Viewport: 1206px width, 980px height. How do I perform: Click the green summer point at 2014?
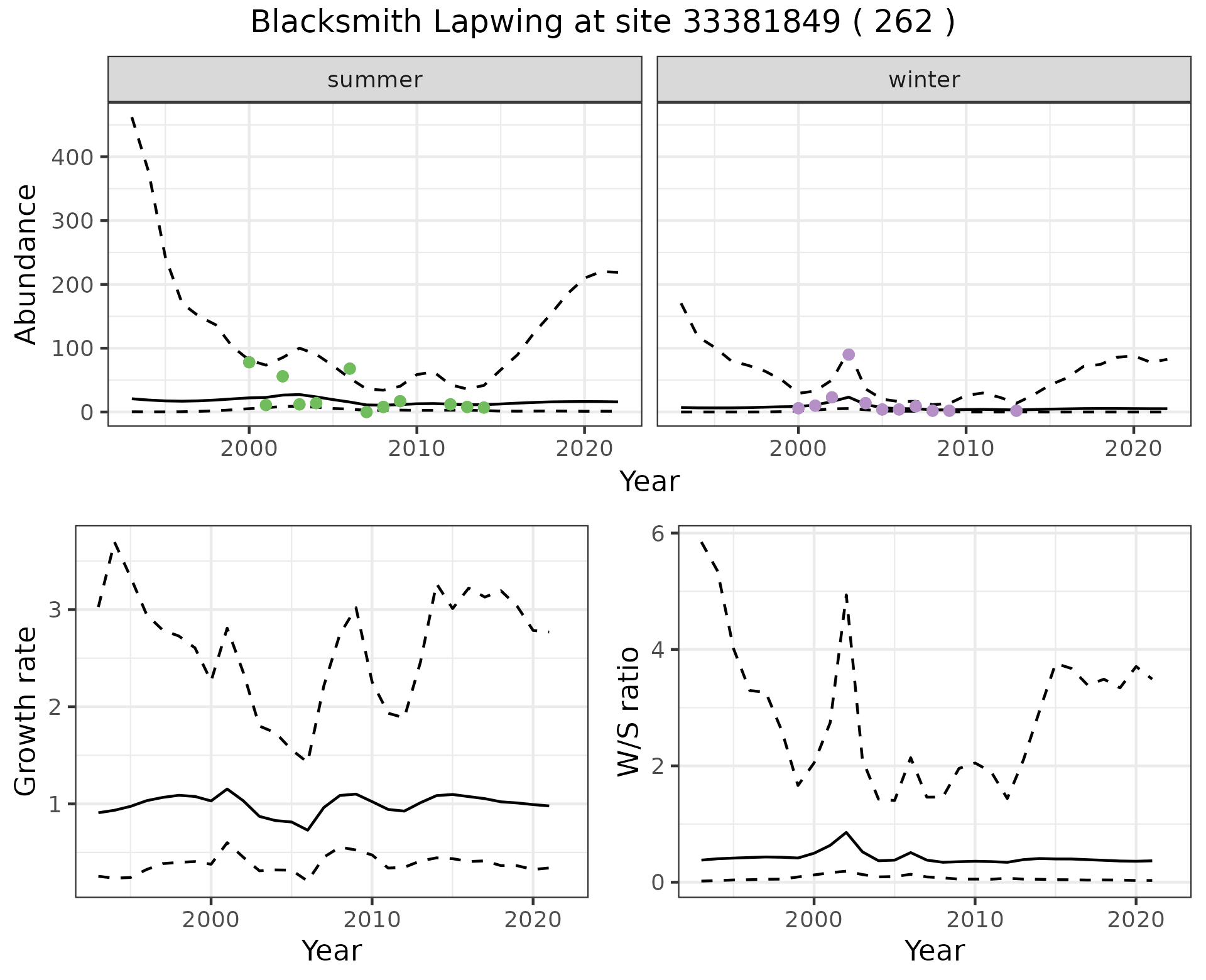[x=484, y=408]
